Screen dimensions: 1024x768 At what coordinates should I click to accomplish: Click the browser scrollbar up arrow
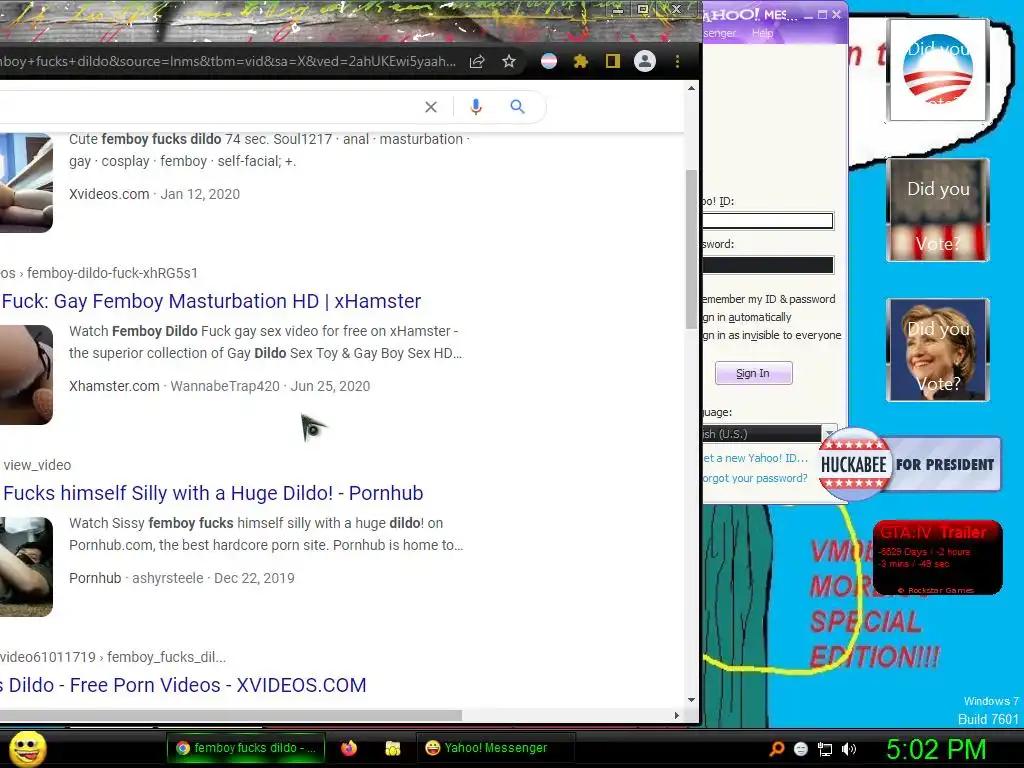point(692,88)
